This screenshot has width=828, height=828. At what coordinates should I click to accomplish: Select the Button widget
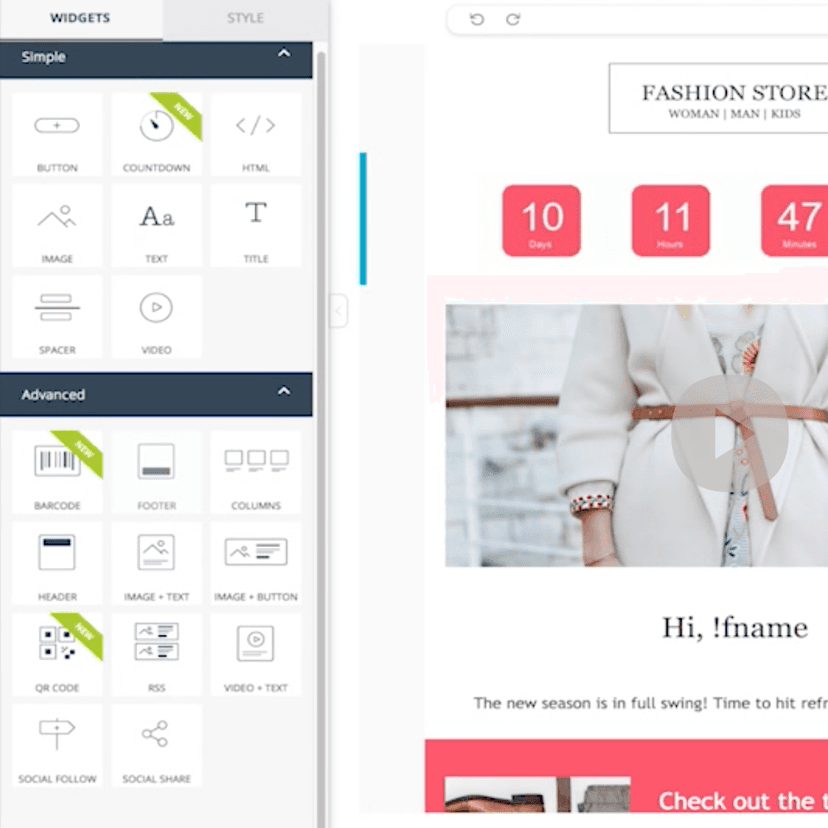click(x=57, y=132)
